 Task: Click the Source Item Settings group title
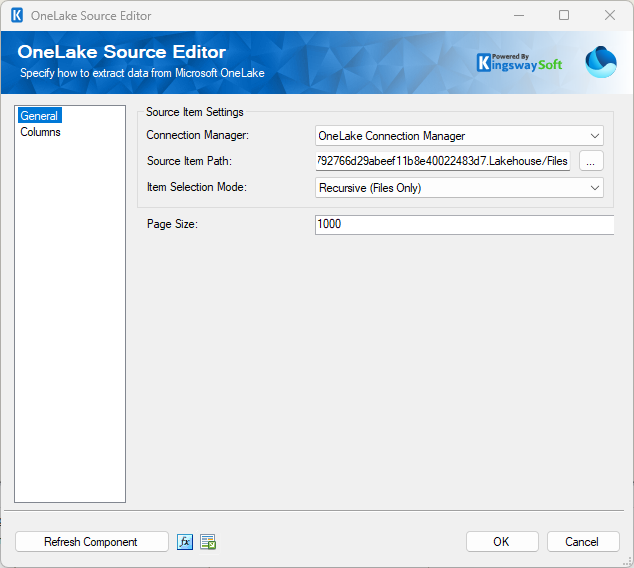click(194, 112)
